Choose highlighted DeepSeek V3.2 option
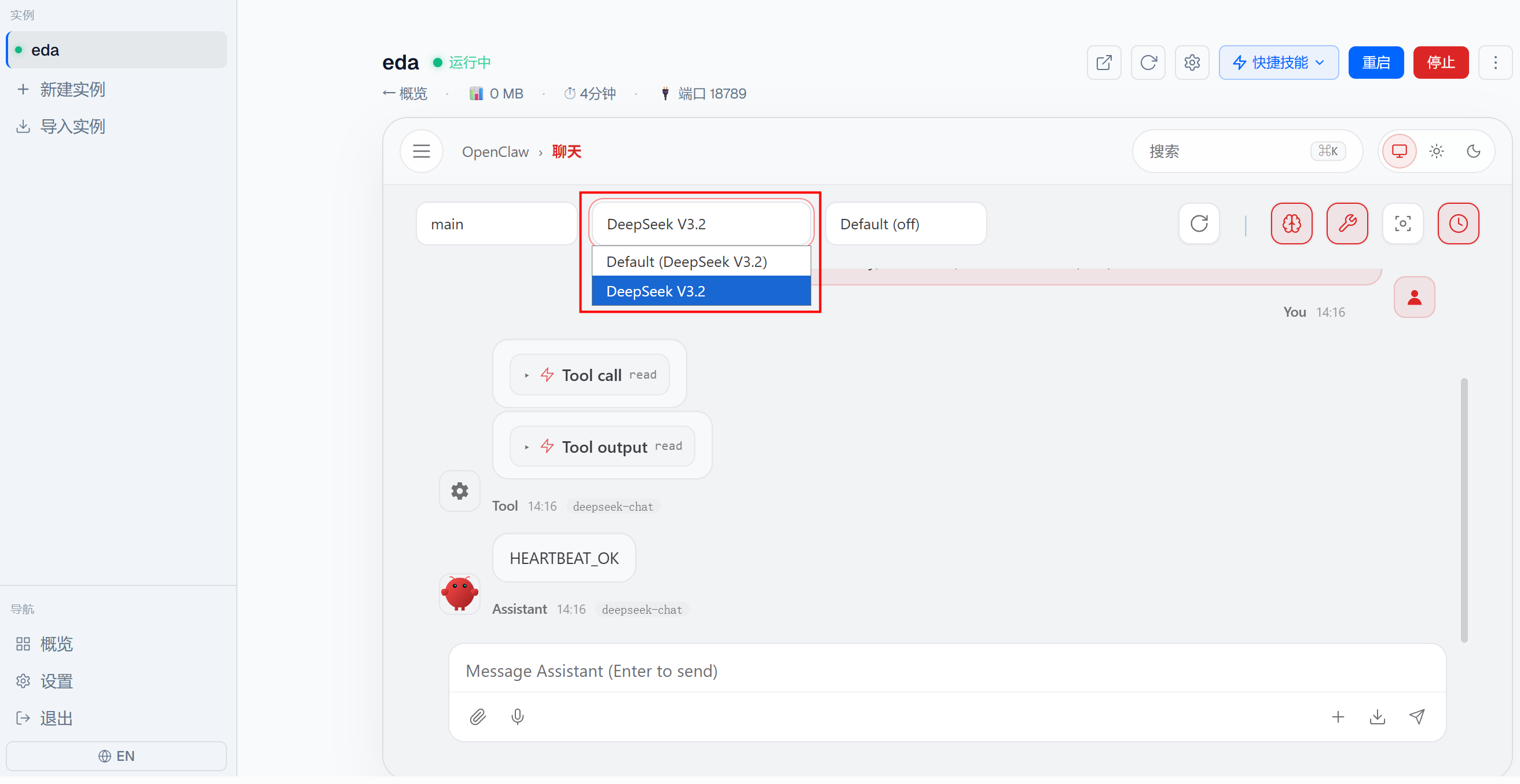This screenshot has height=784, width=1520. 701,291
